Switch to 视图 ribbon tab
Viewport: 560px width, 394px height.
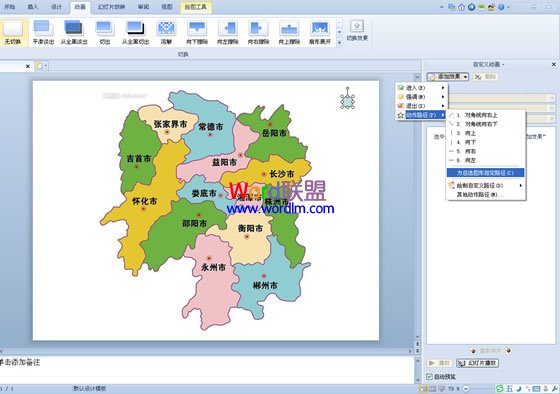click(x=167, y=7)
